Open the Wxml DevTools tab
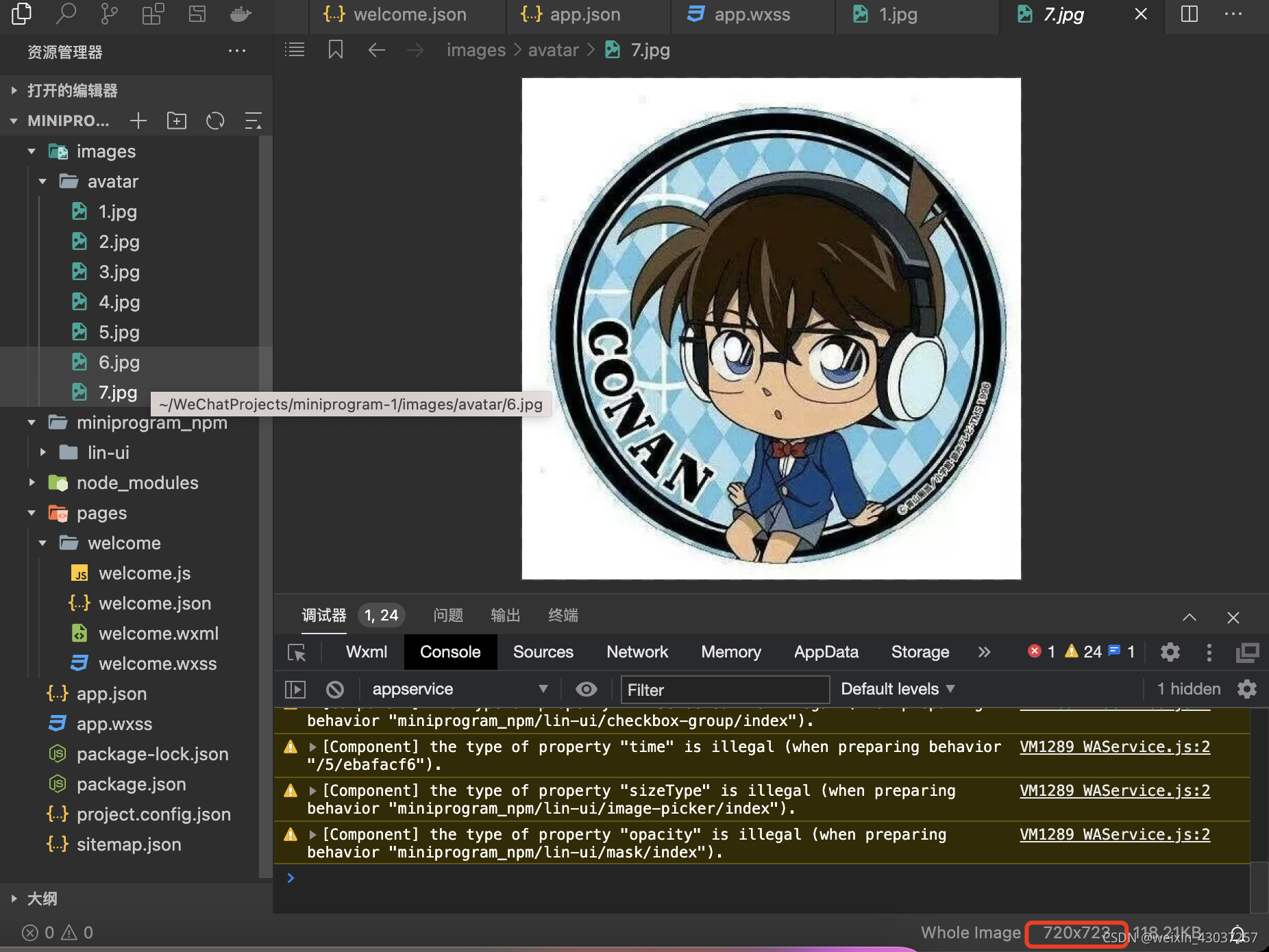Screen dimensions: 1269x952 coord(367,652)
